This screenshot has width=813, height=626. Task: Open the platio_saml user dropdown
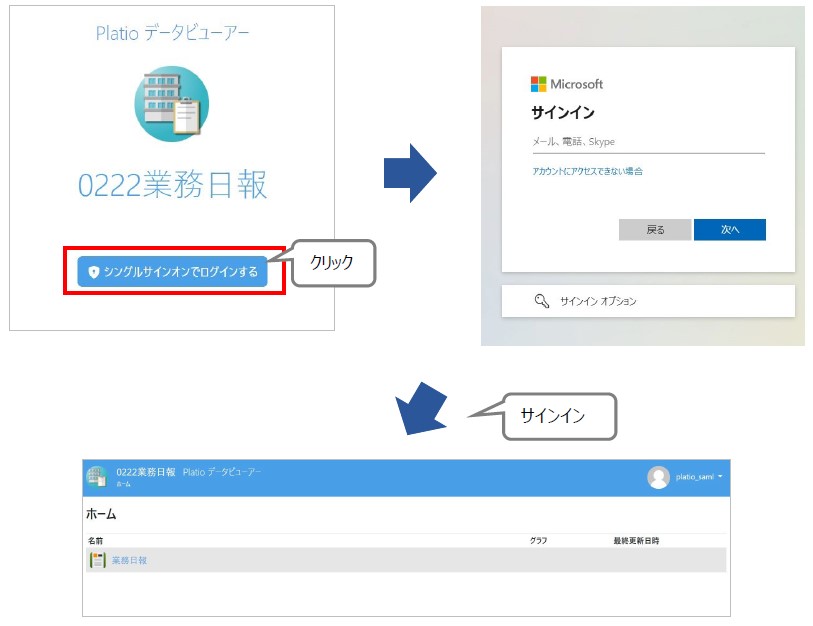[x=699, y=477]
